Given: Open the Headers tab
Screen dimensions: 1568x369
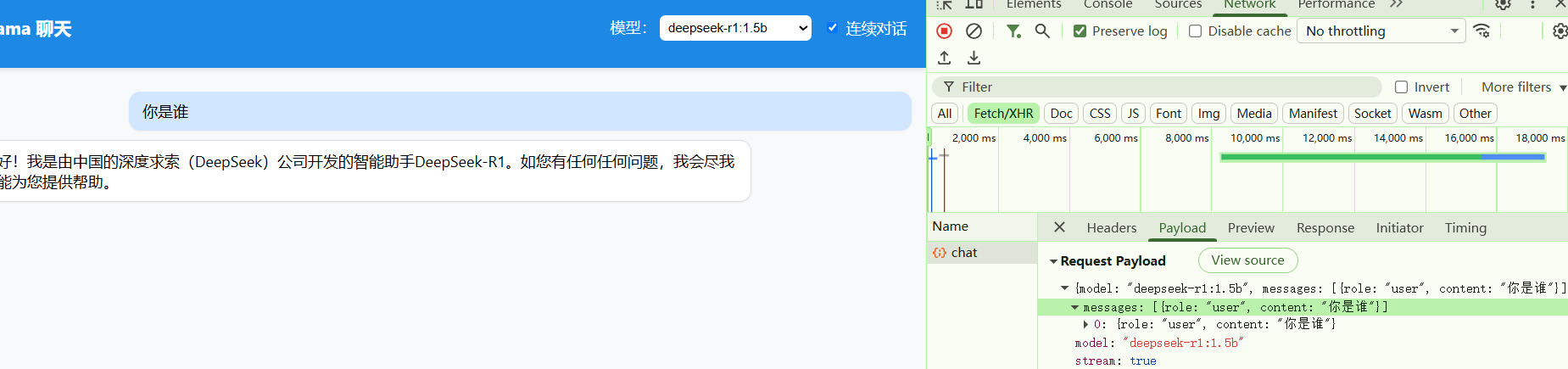Looking at the screenshot, I should click(1111, 227).
